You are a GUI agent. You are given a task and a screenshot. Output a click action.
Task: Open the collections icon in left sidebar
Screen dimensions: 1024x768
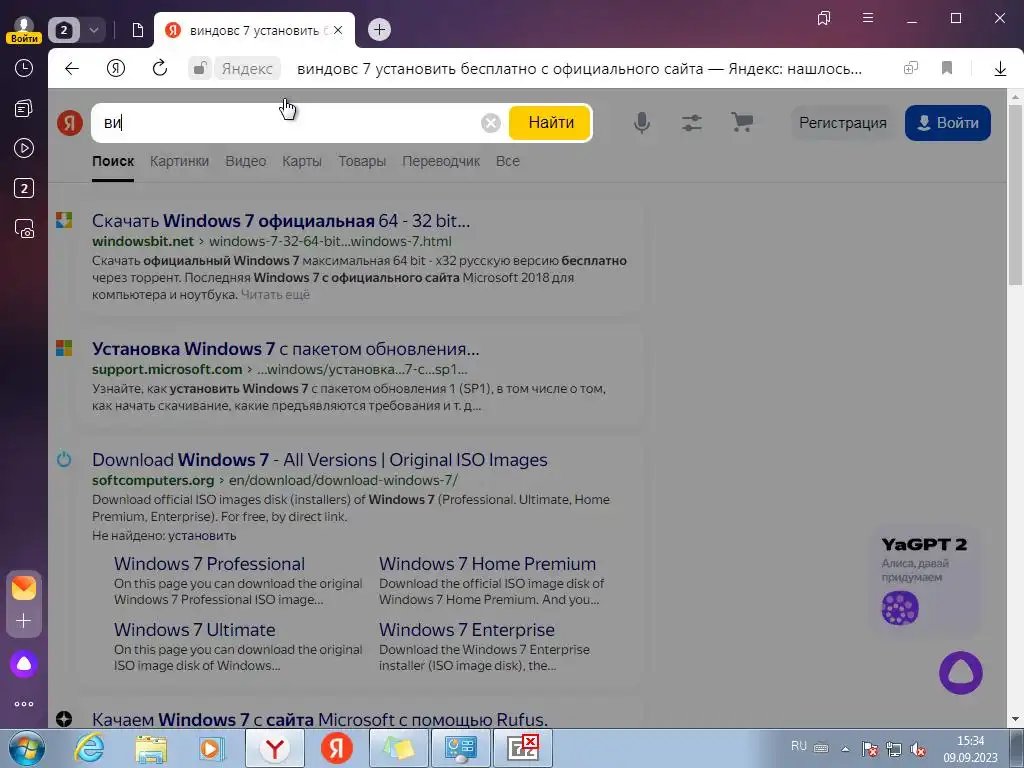pyautogui.click(x=24, y=108)
